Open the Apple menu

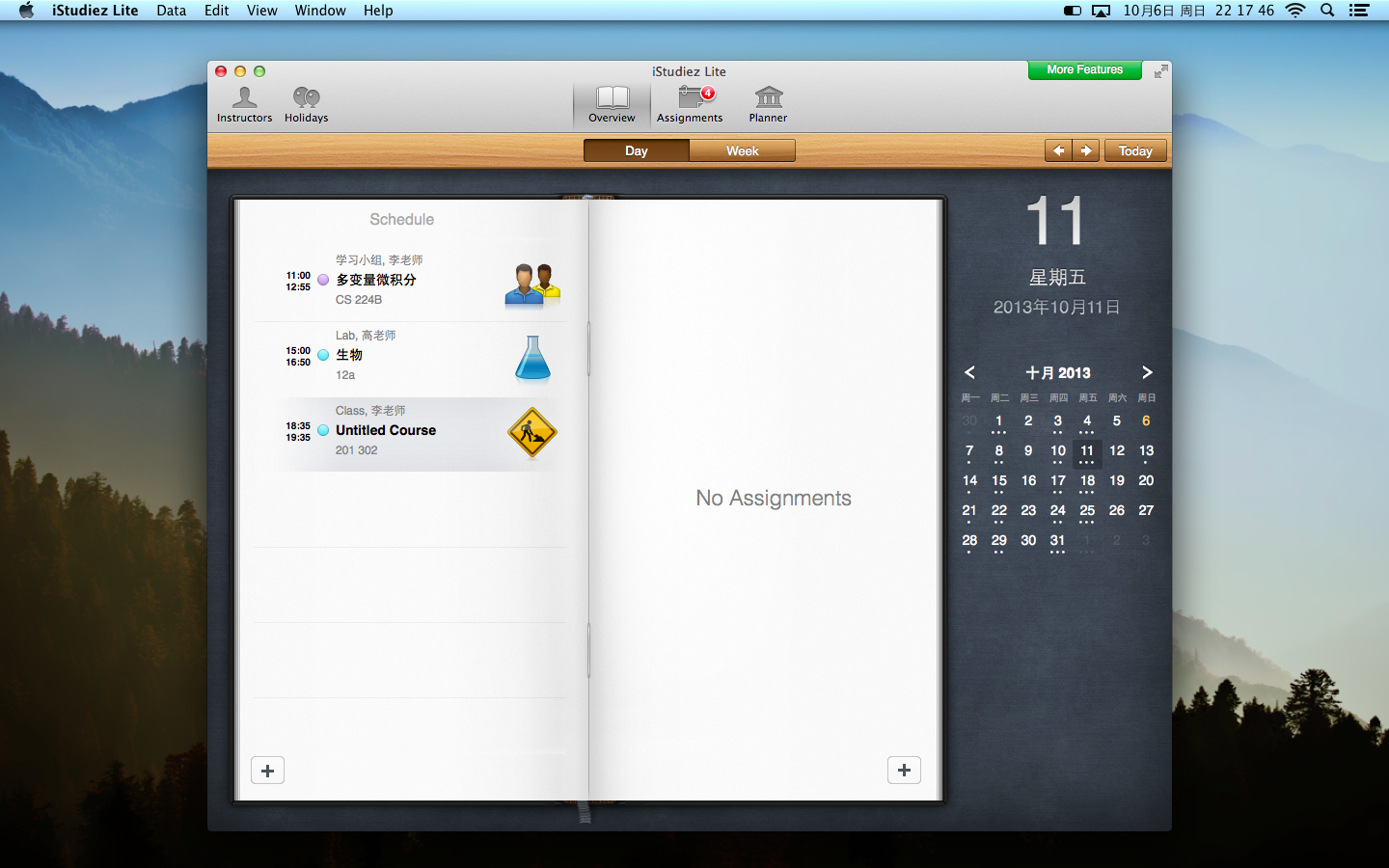pos(26,11)
